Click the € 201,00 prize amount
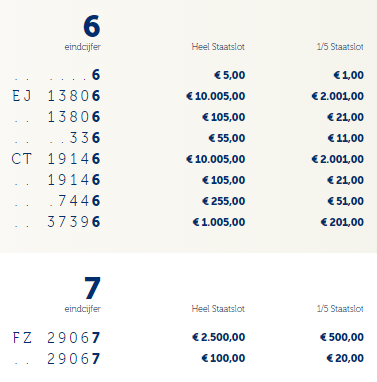The image size is (377, 382). 342,222
